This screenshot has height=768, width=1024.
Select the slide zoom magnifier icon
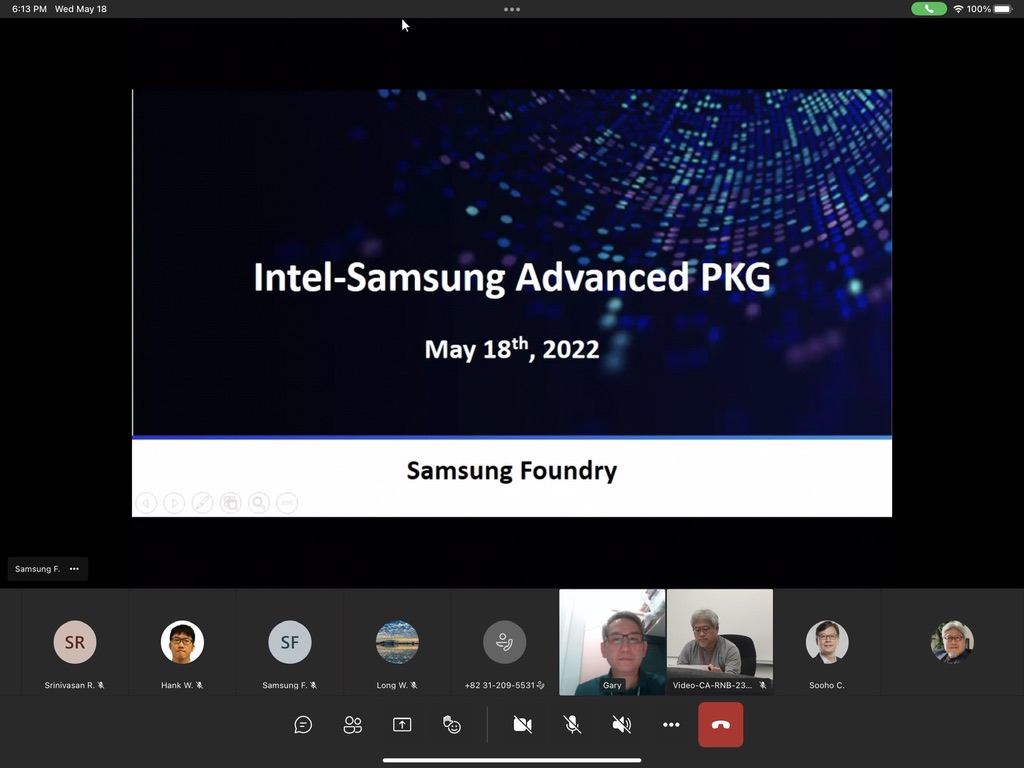pyautogui.click(x=258, y=503)
